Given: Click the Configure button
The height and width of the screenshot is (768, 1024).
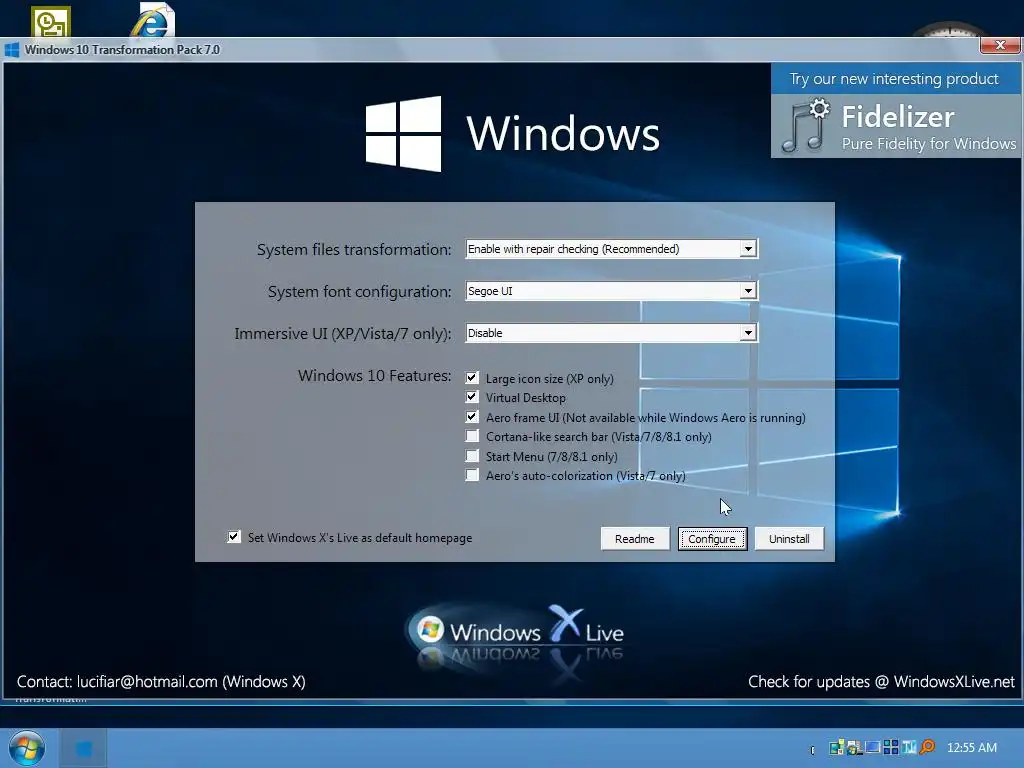Looking at the screenshot, I should pos(712,539).
